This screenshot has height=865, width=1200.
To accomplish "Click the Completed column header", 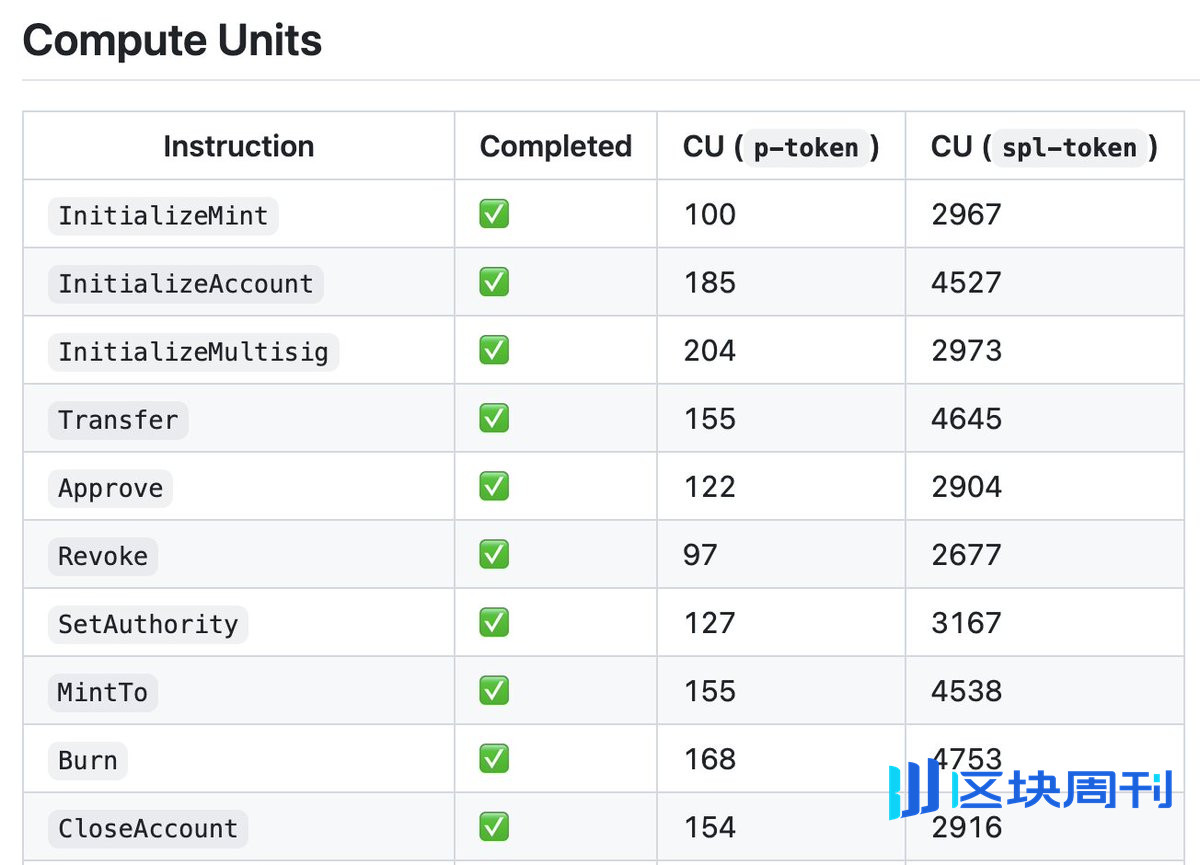I will pyautogui.click(x=555, y=147).
